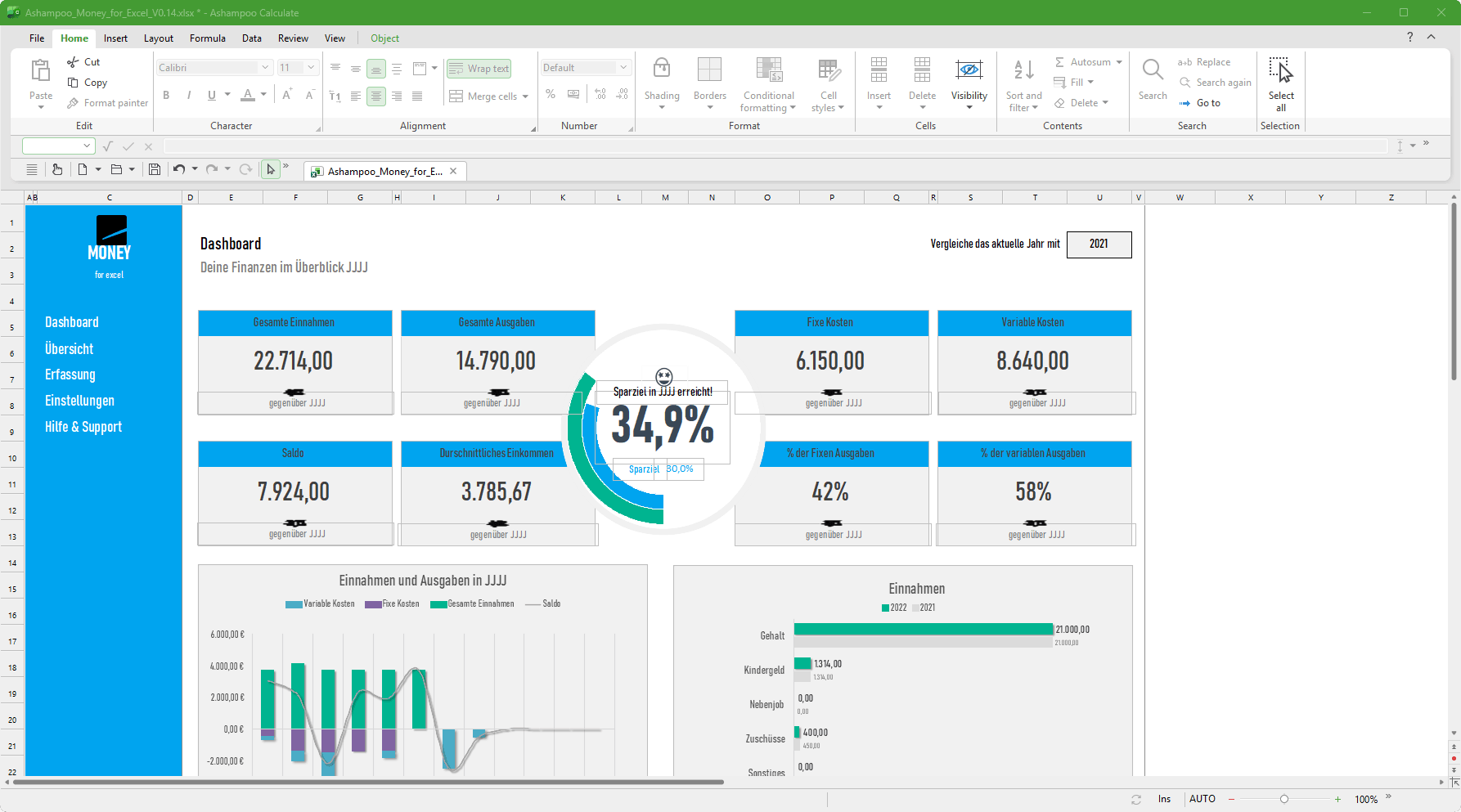Image resolution: width=1461 pixels, height=812 pixels.
Task: Click Search again
Action: [1216, 83]
